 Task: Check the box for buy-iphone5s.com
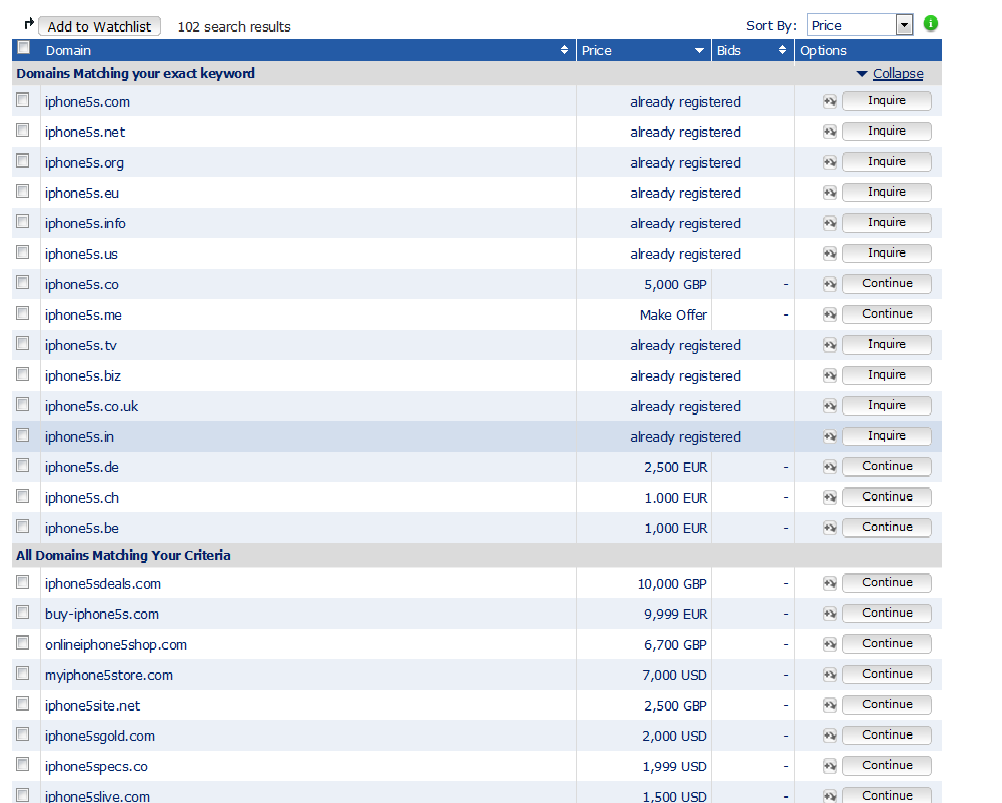(23, 613)
